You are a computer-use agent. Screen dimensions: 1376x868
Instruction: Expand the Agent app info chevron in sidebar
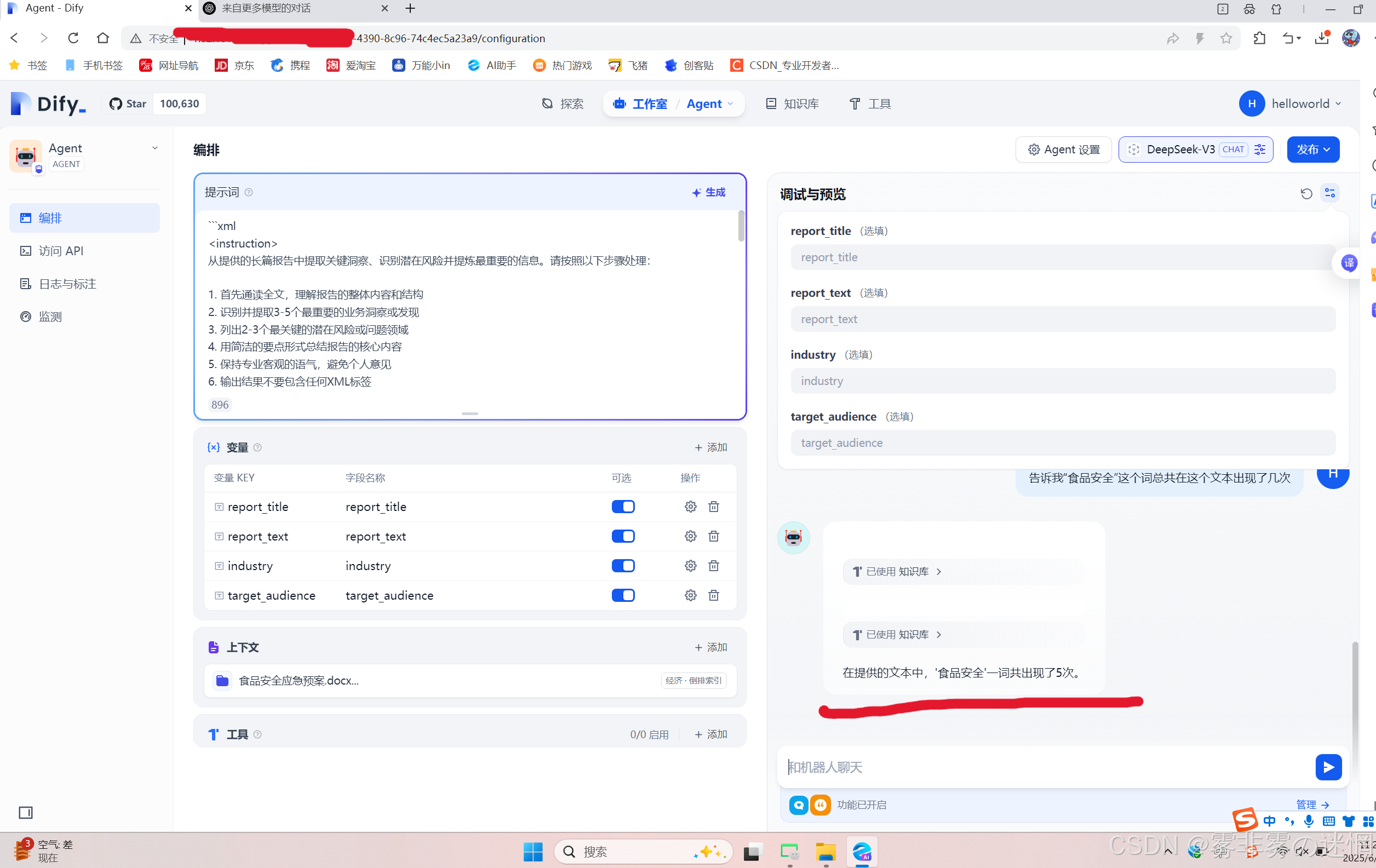click(x=155, y=148)
